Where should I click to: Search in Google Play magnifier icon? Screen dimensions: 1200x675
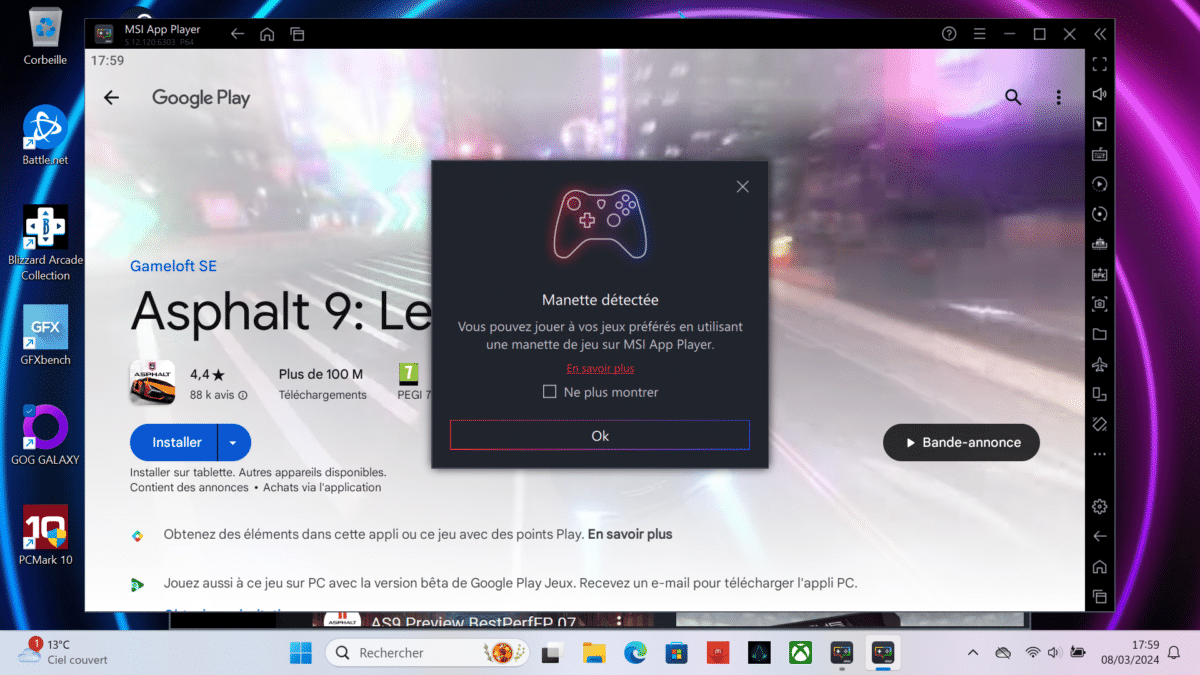[1013, 98]
